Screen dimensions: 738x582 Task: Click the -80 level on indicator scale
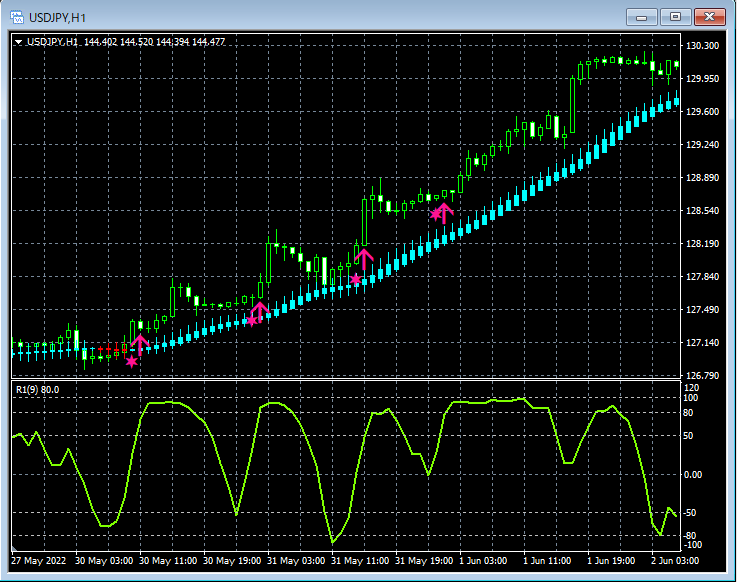pos(690,536)
